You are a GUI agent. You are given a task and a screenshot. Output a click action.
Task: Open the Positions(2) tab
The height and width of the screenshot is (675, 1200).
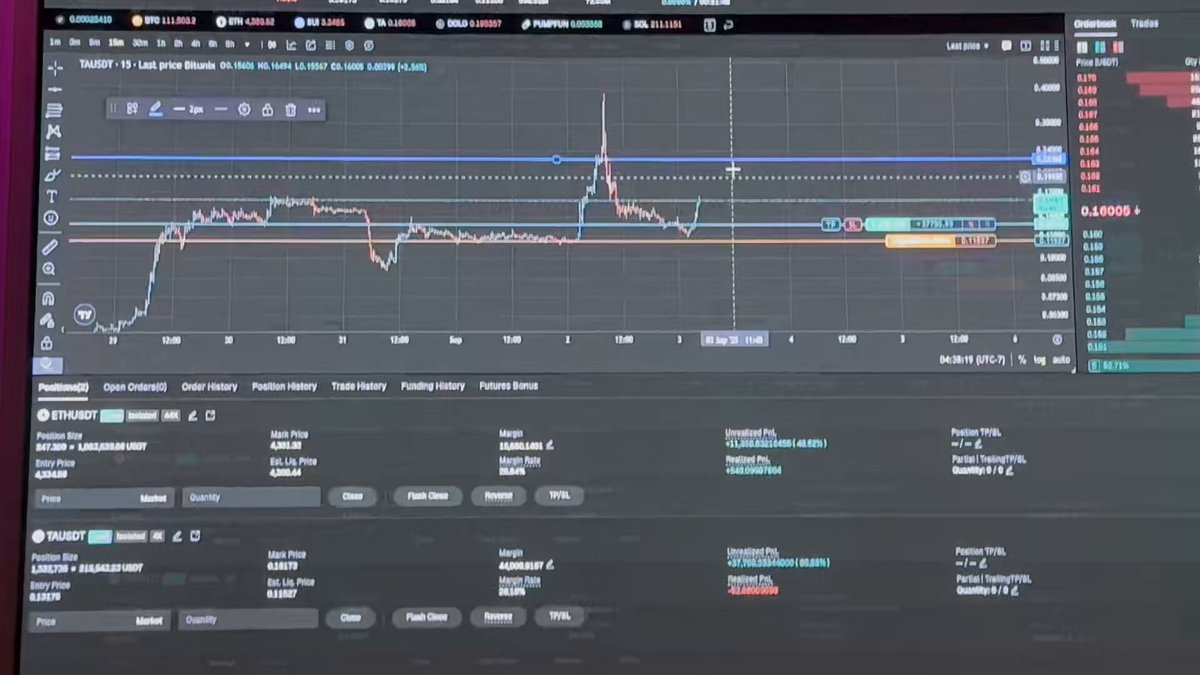point(64,386)
